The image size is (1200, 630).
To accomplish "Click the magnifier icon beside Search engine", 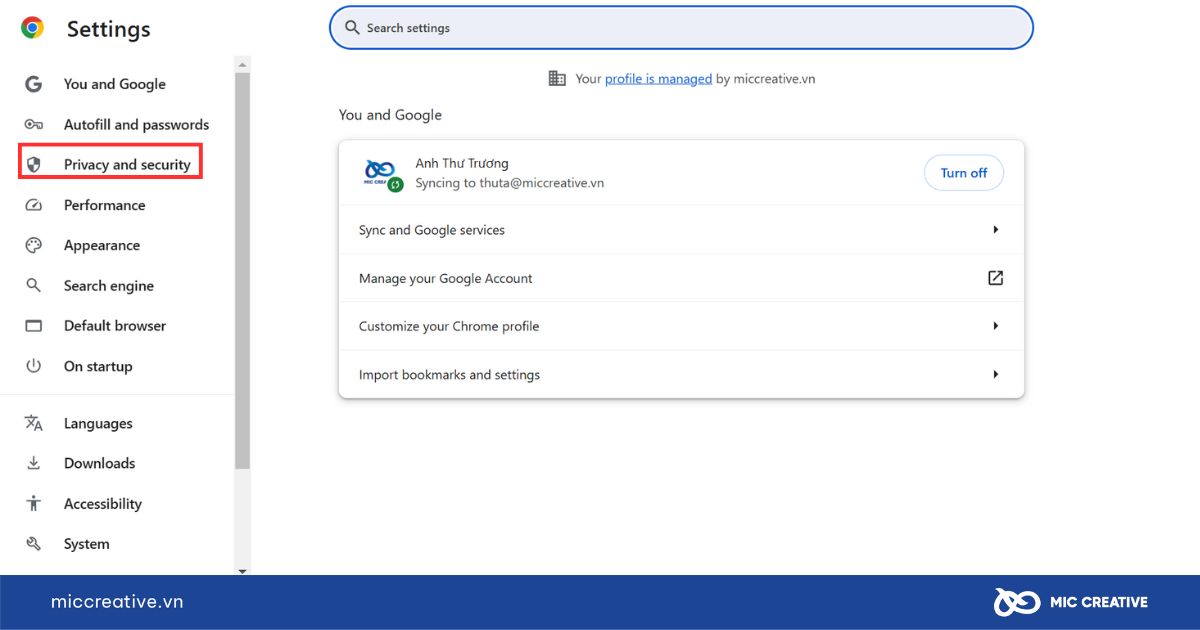I will pos(34,286).
